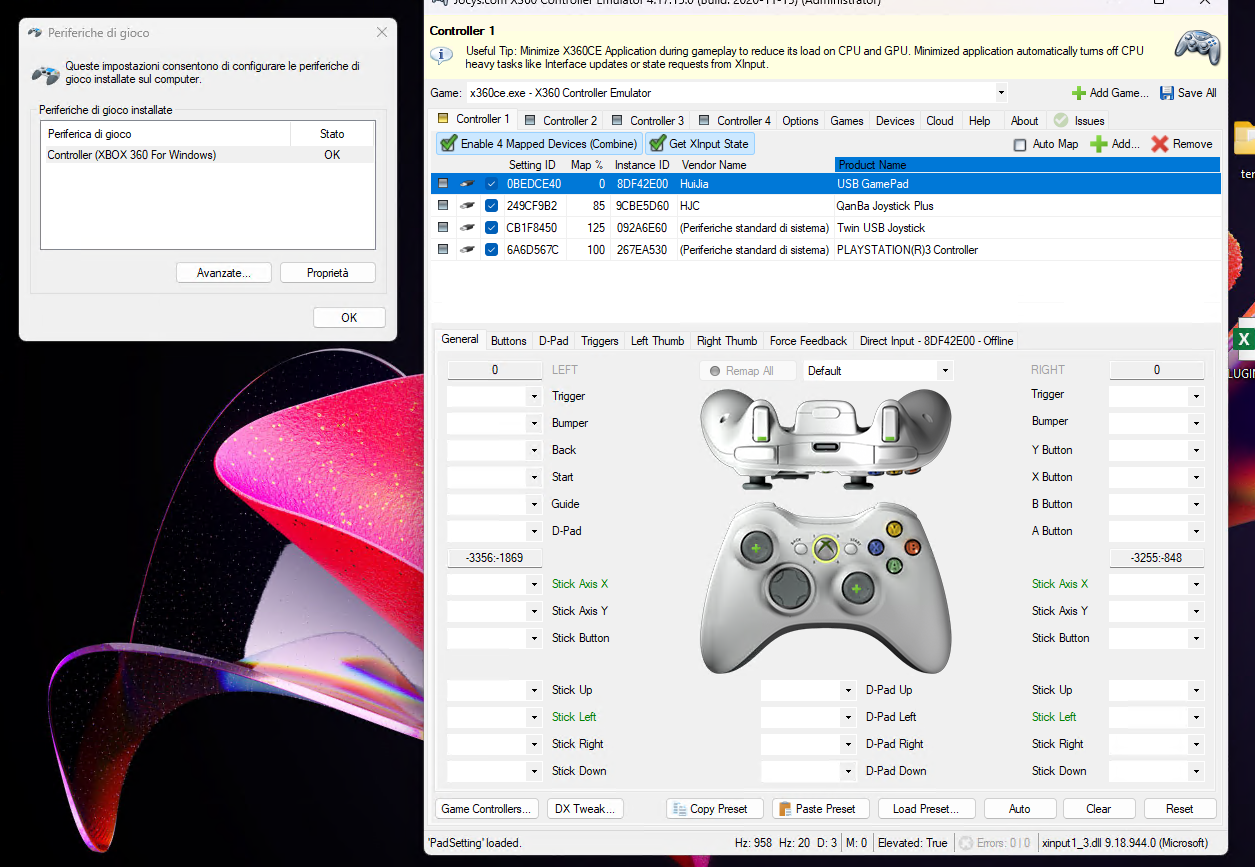This screenshot has height=867, width=1255.
Task: Click the green Add plus icon near Remove
Action: (1098, 144)
